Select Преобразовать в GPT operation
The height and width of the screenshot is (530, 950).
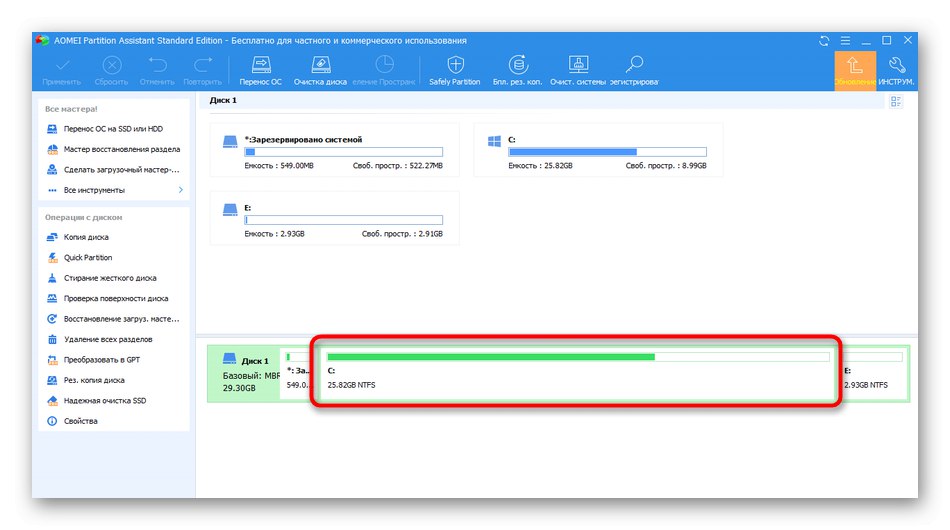pos(94,360)
